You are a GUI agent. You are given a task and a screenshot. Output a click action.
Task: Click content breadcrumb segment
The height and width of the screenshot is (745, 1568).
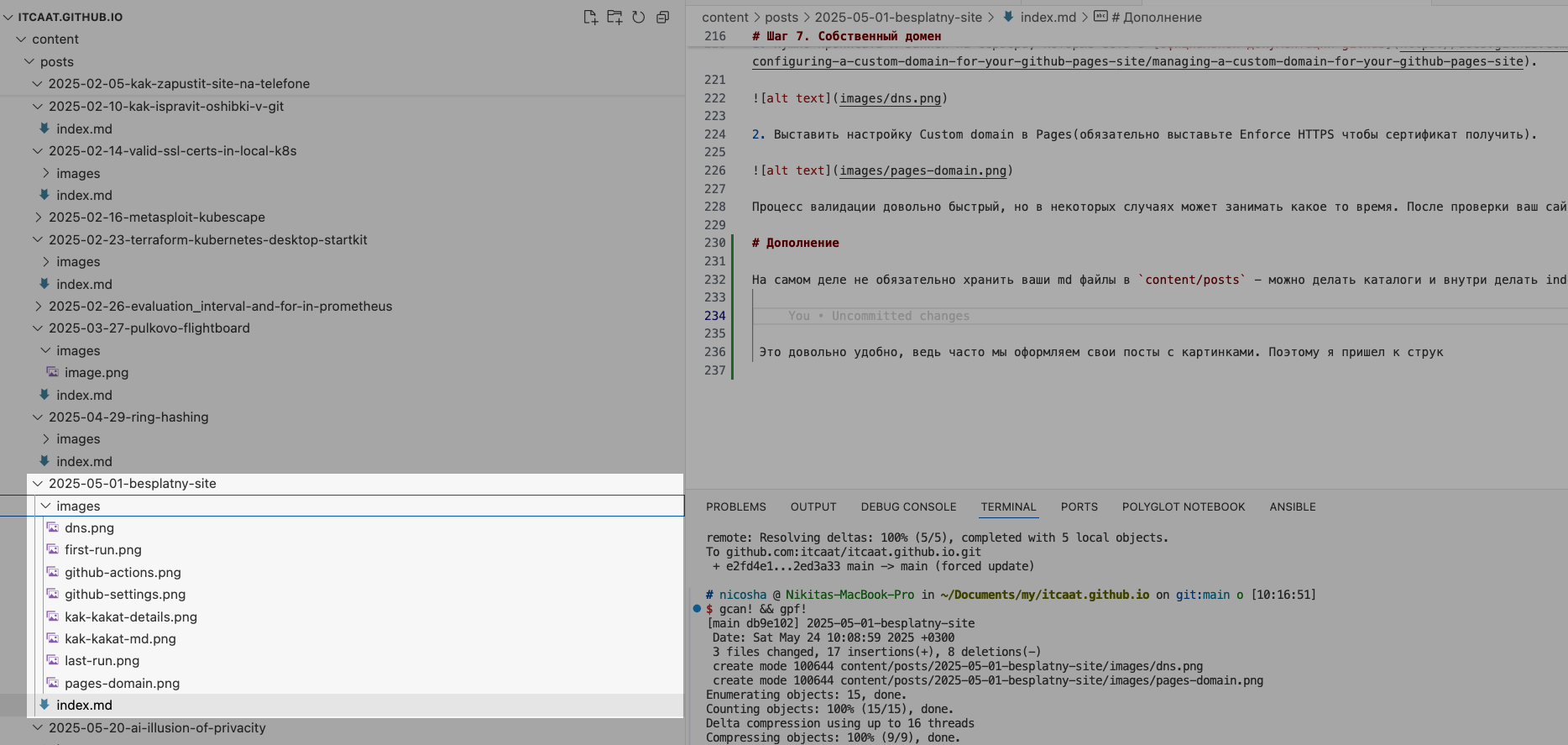[x=725, y=17]
